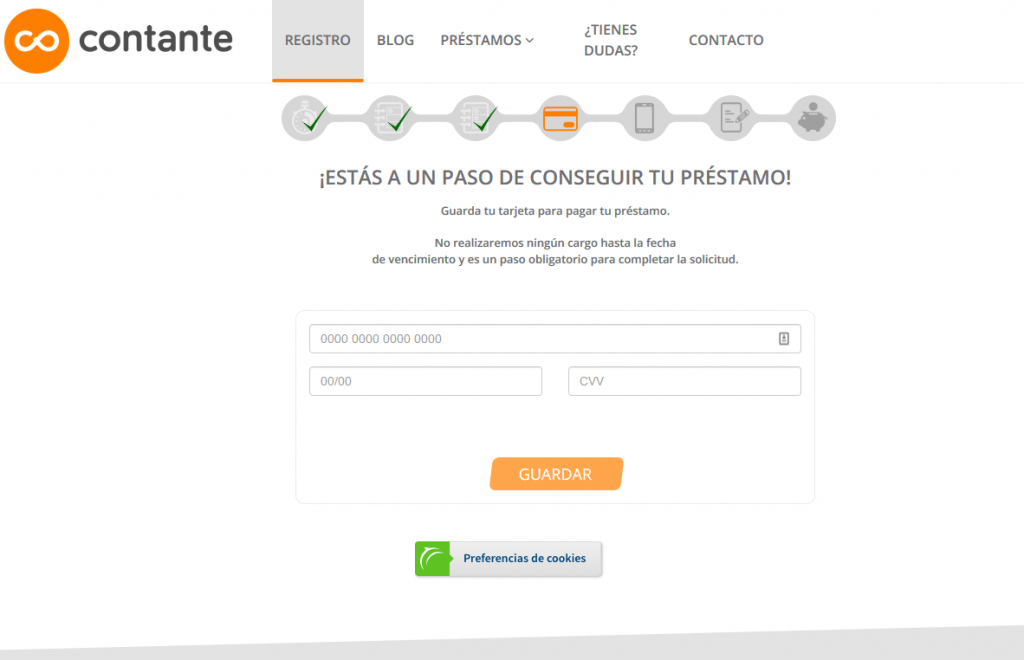Select the second completed form step icon
Image resolution: width=1024 pixels, height=660 pixels.
tap(390, 118)
